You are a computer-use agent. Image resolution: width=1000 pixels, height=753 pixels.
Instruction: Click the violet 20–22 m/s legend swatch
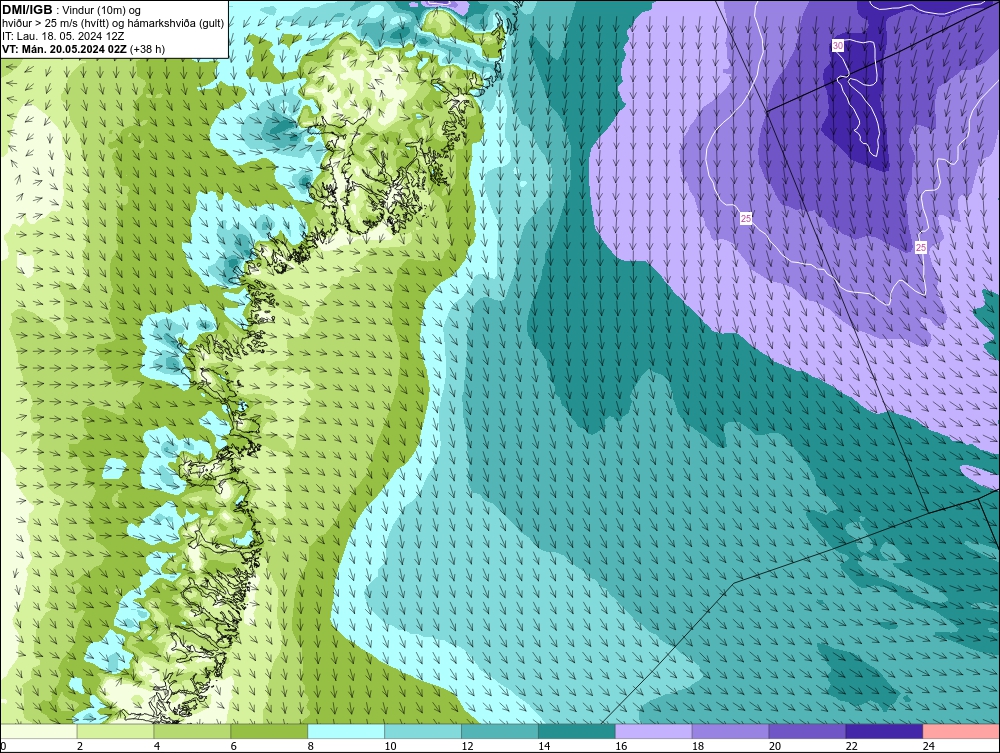(807, 731)
